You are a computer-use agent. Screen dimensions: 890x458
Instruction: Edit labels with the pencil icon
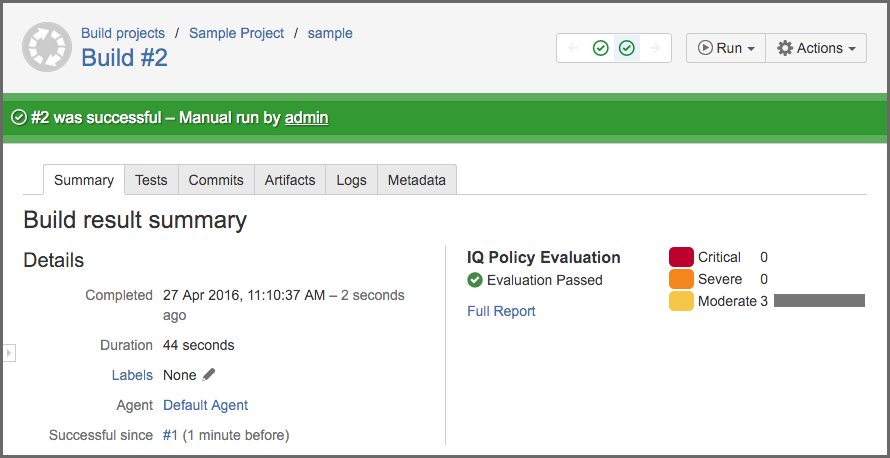pyautogui.click(x=209, y=375)
